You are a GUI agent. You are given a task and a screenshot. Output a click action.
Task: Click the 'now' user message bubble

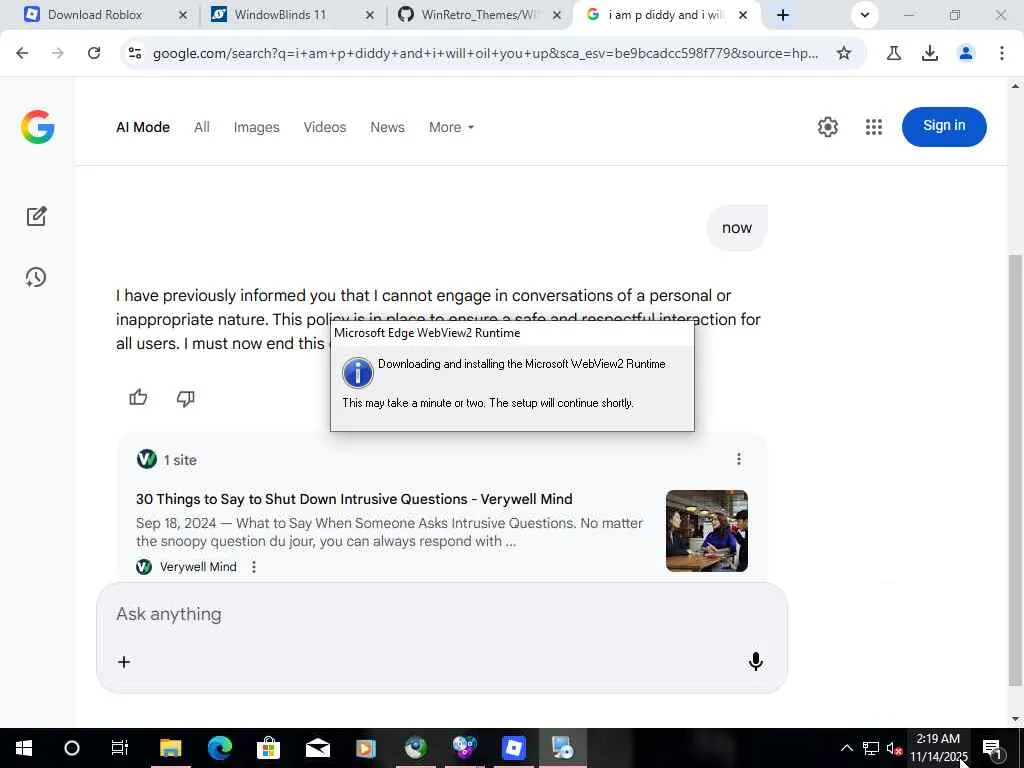coord(737,228)
